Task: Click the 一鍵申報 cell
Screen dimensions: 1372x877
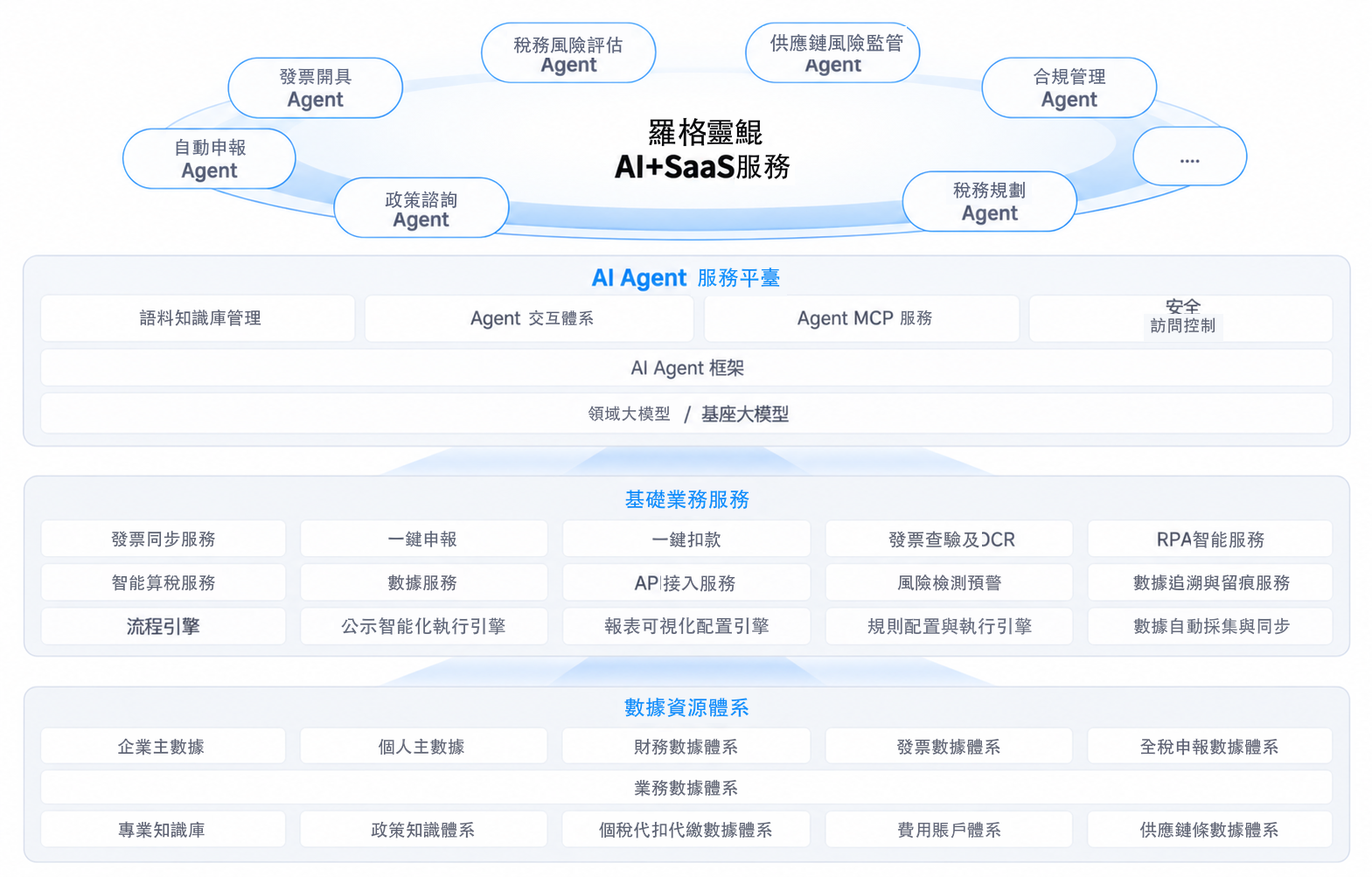Action: coord(424,539)
